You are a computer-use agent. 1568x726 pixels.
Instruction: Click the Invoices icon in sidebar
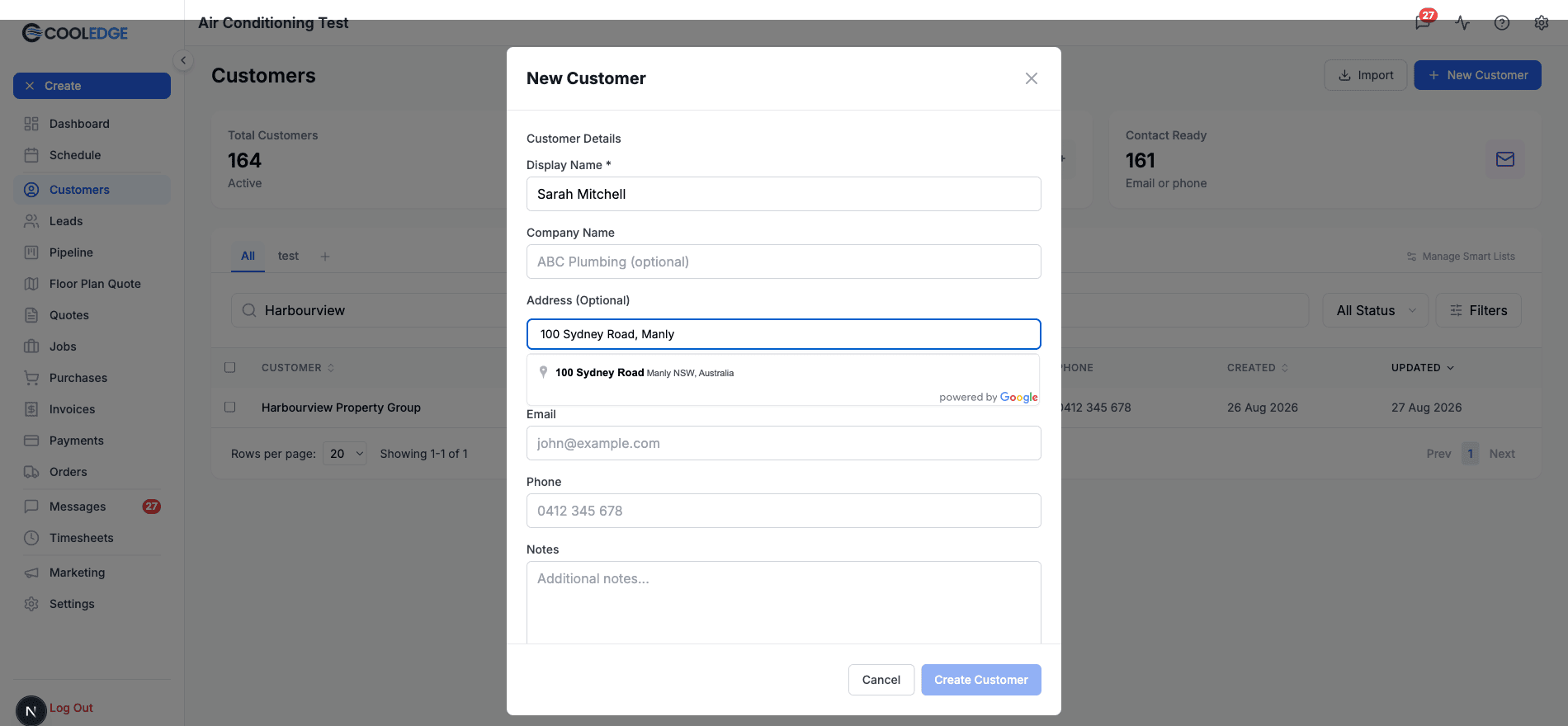(x=31, y=409)
